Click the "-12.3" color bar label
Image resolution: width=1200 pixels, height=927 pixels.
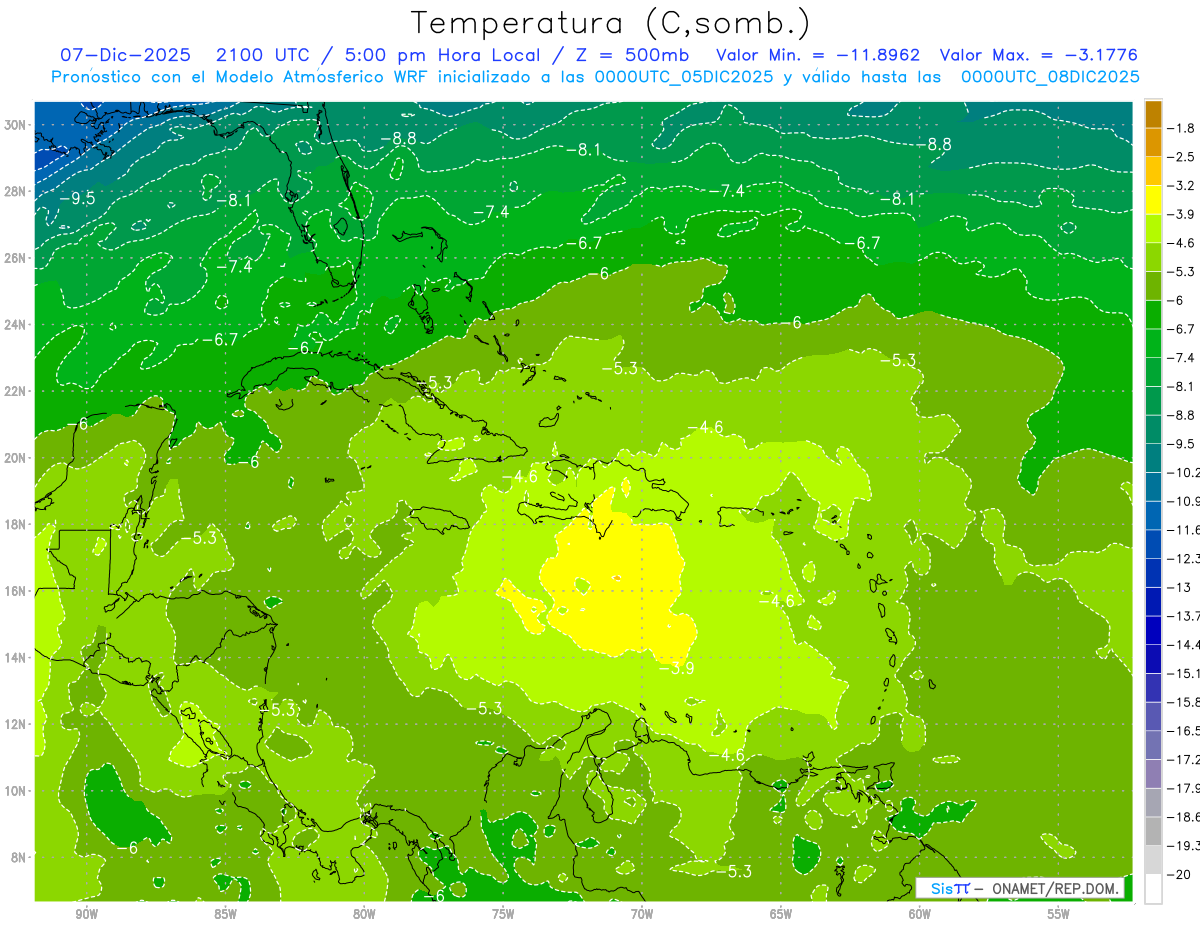tap(1184, 558)
